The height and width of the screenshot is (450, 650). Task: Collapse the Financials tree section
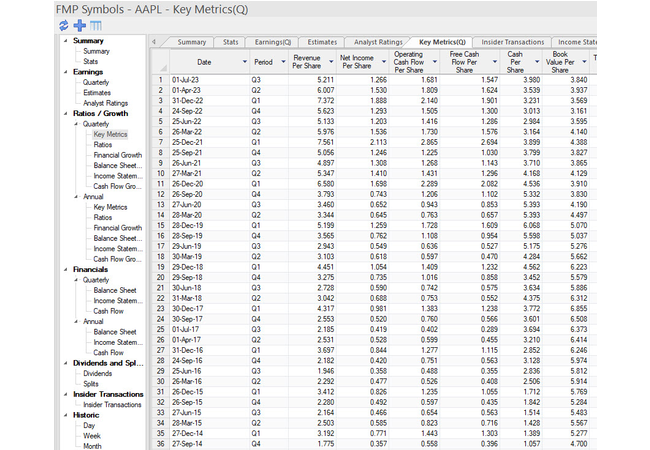click(x=65, y=269)
